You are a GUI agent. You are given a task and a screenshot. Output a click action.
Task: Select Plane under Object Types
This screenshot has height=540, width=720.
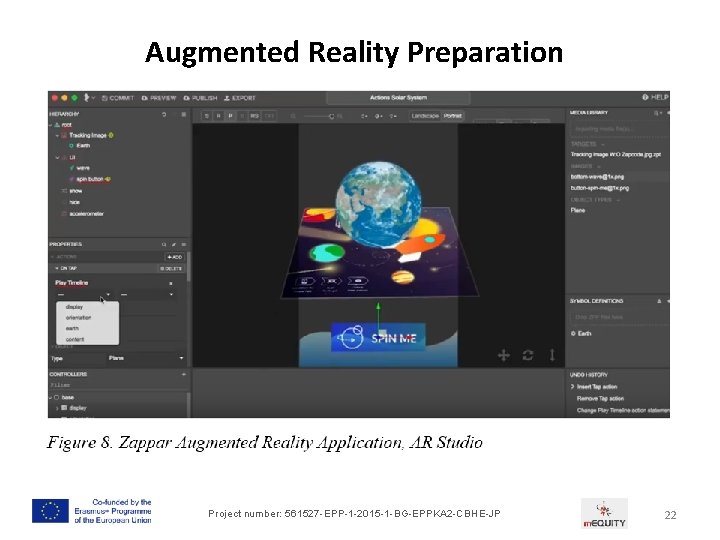point(578,210)
